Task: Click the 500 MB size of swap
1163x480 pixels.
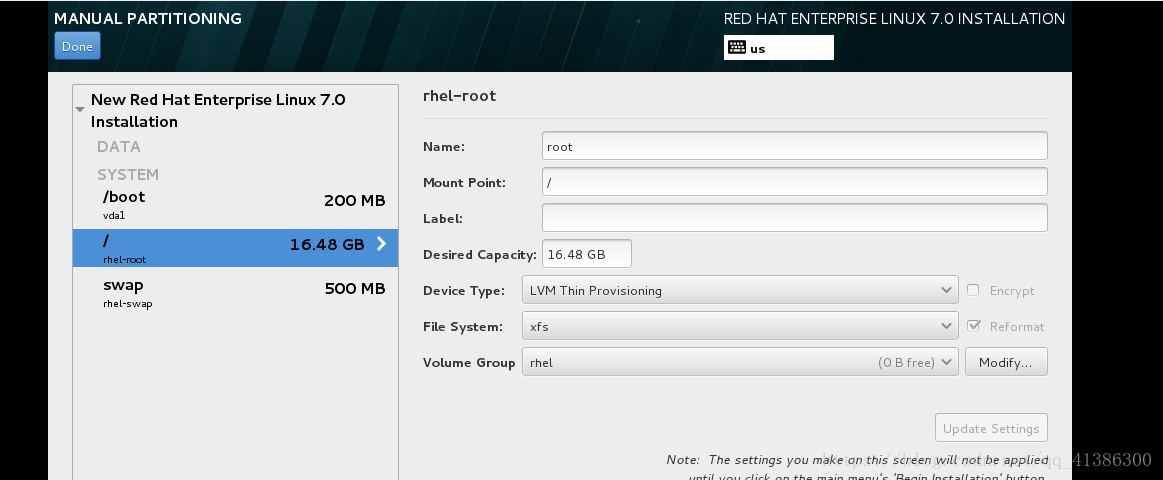Action: [x=355, y=289]
